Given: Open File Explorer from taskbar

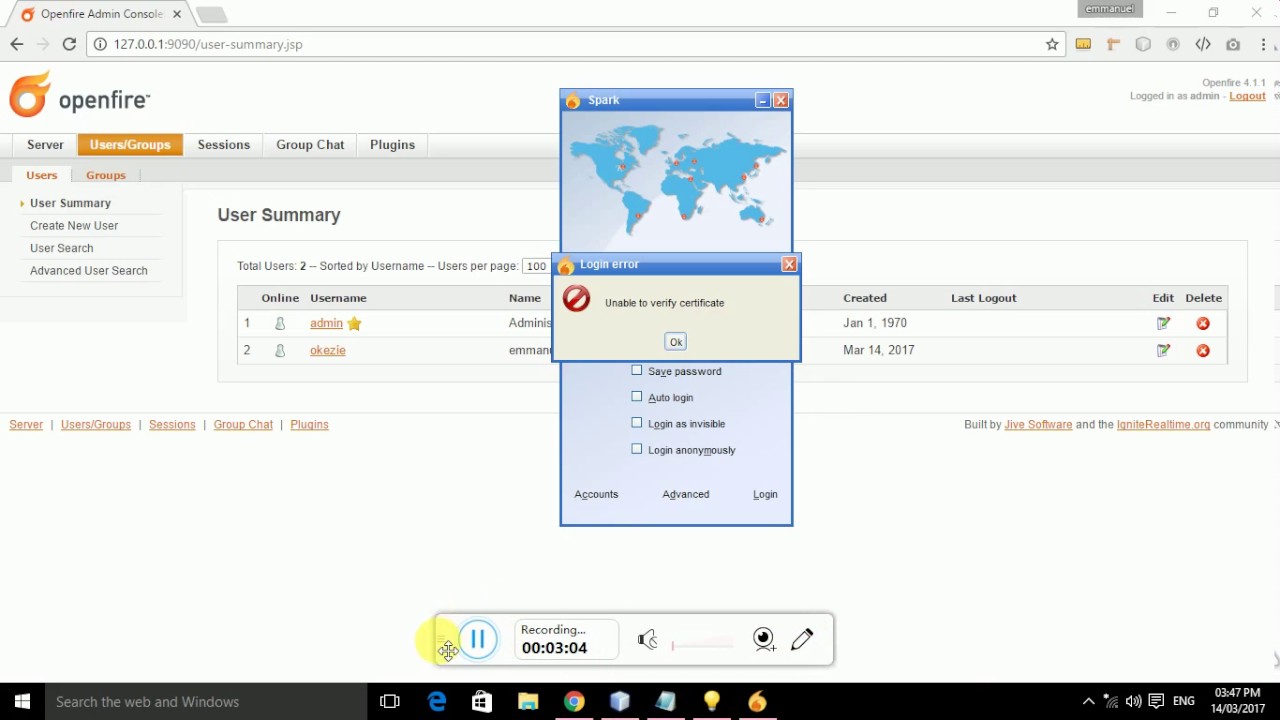Looking at the screenshot, I should (528, 702).
